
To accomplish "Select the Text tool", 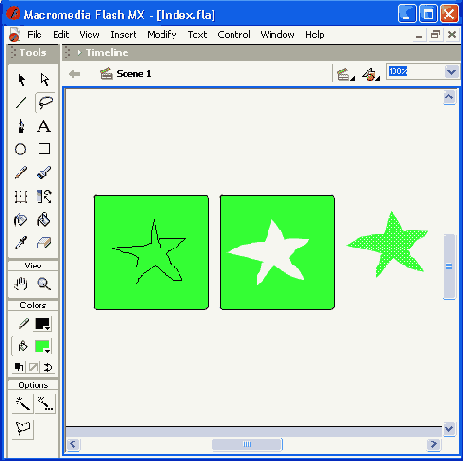I will click(x=44, y=126).
